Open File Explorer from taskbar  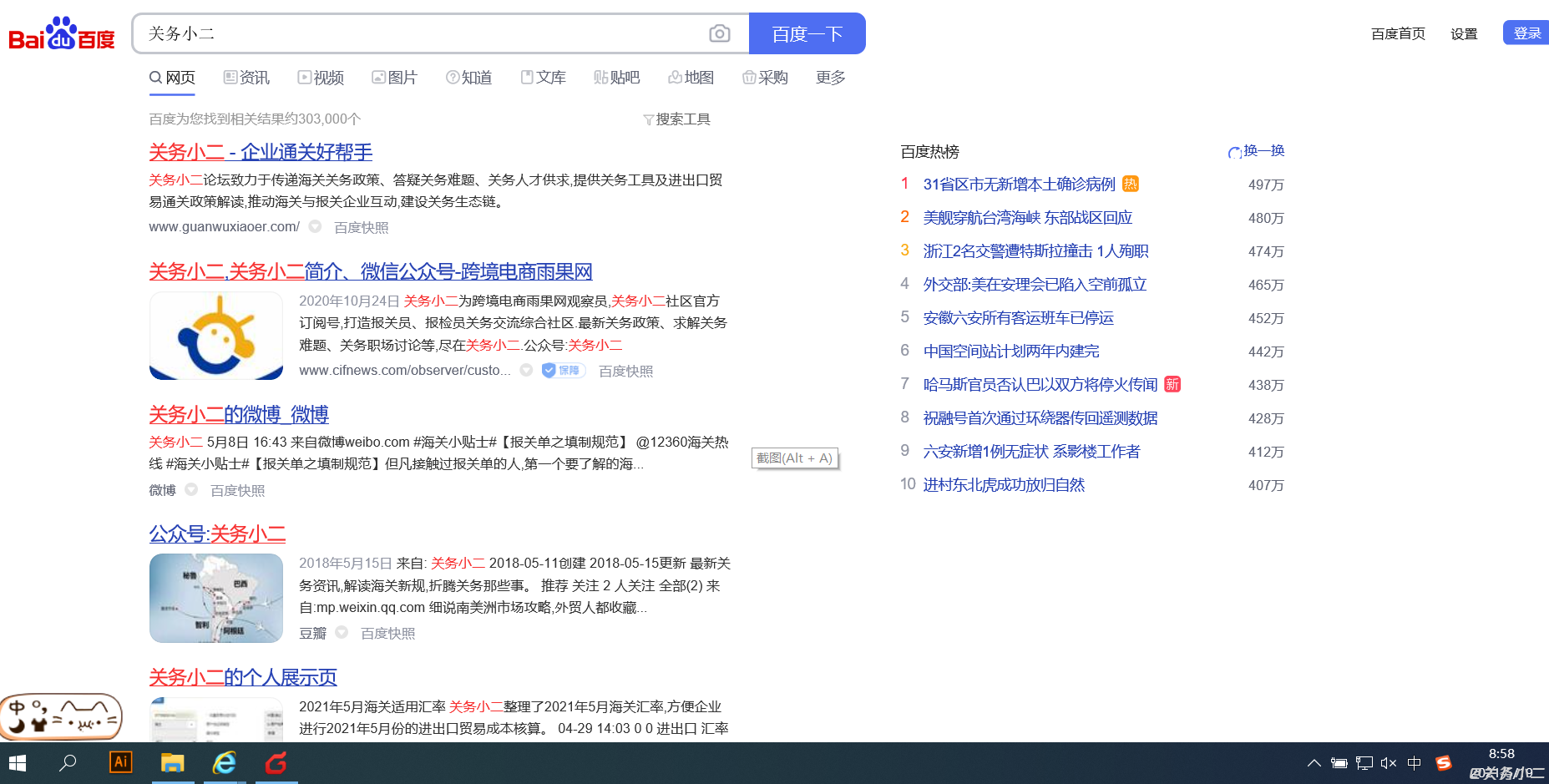173,763
